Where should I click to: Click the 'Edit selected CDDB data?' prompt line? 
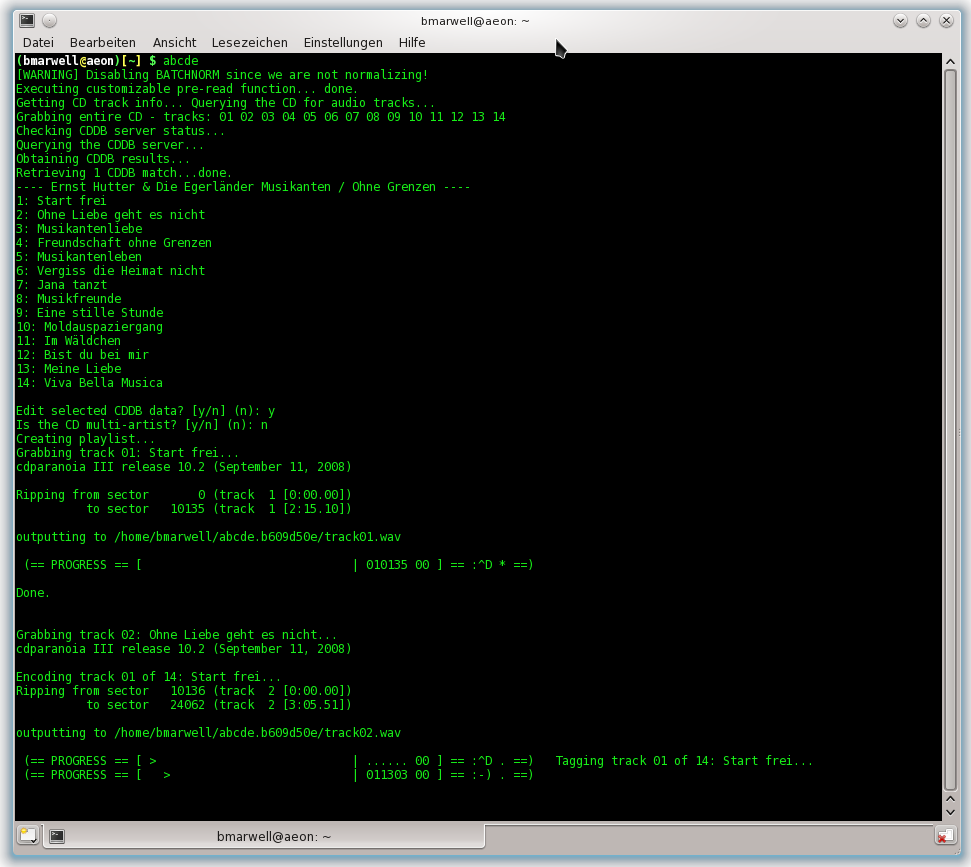point(146,411)
